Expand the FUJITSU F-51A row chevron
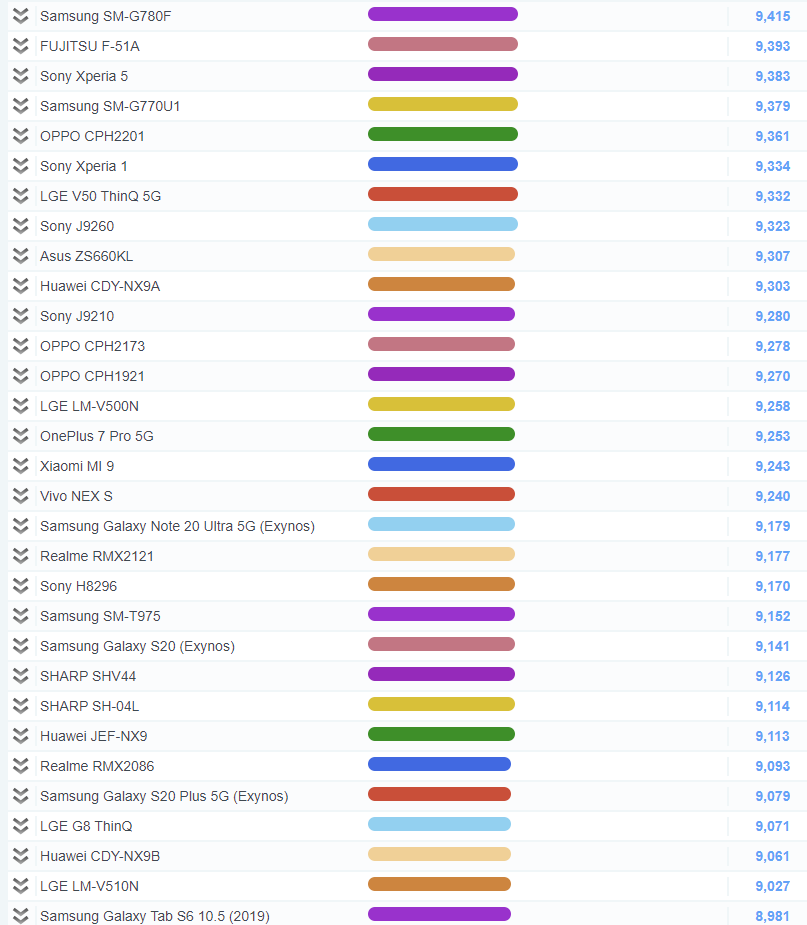This screenshot has width=807, height=925. coord(21,46)
